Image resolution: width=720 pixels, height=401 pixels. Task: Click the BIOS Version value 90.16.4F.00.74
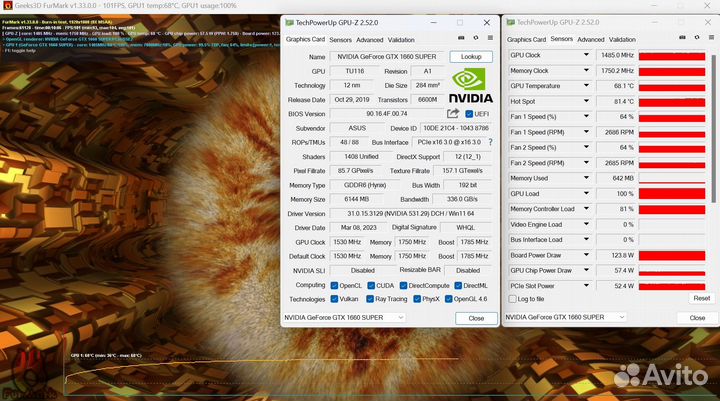[x=387, y=114]
